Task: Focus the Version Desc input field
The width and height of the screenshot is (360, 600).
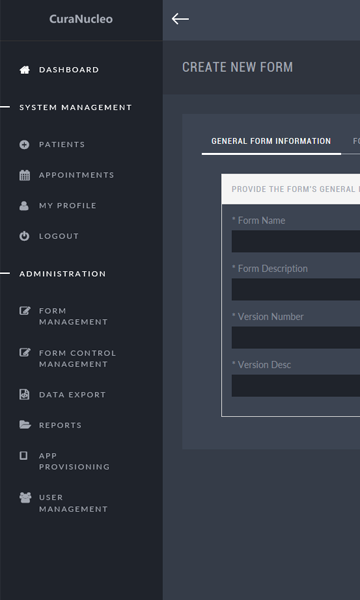Action: tap(296, 386)
